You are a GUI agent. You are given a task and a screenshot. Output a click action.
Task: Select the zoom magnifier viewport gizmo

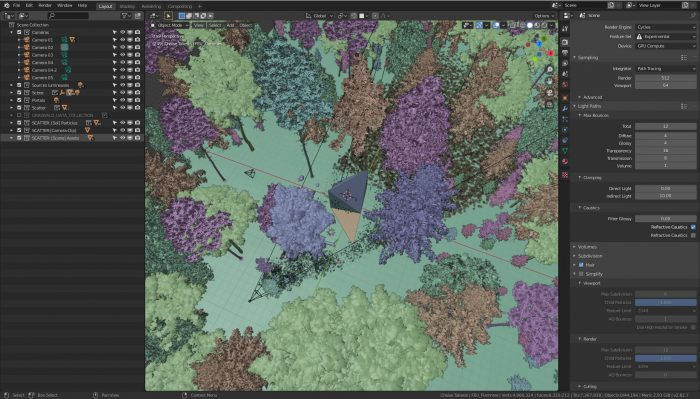550,70
